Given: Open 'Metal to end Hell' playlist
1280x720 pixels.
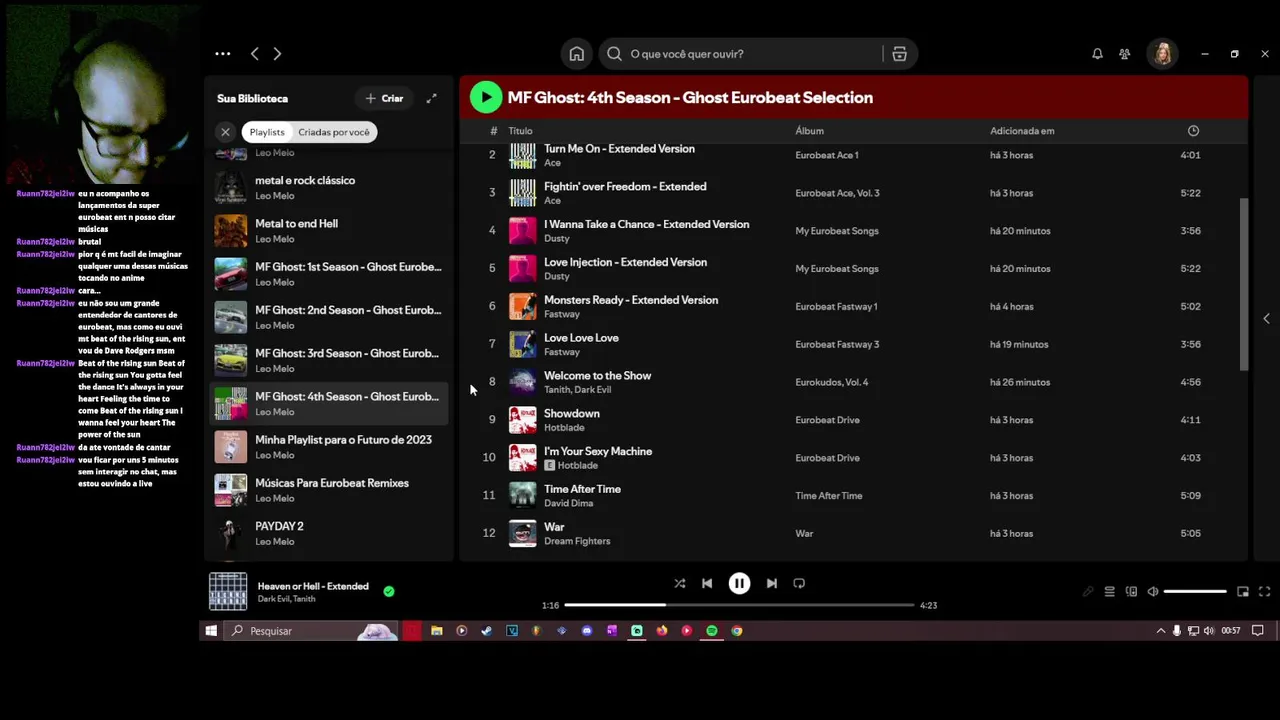Looking at the screenshot, I should 330,231.
